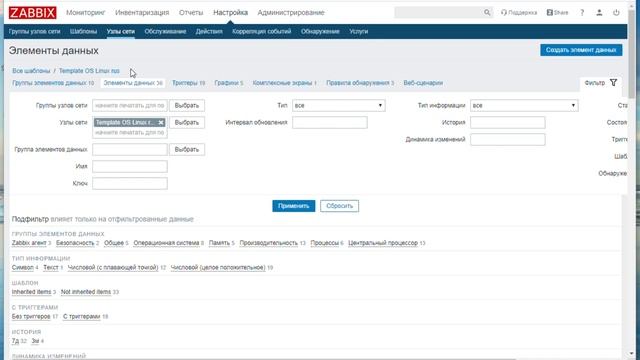Filter by Безопасность group
The image size is (640, 360).
[x=75, y=243]
